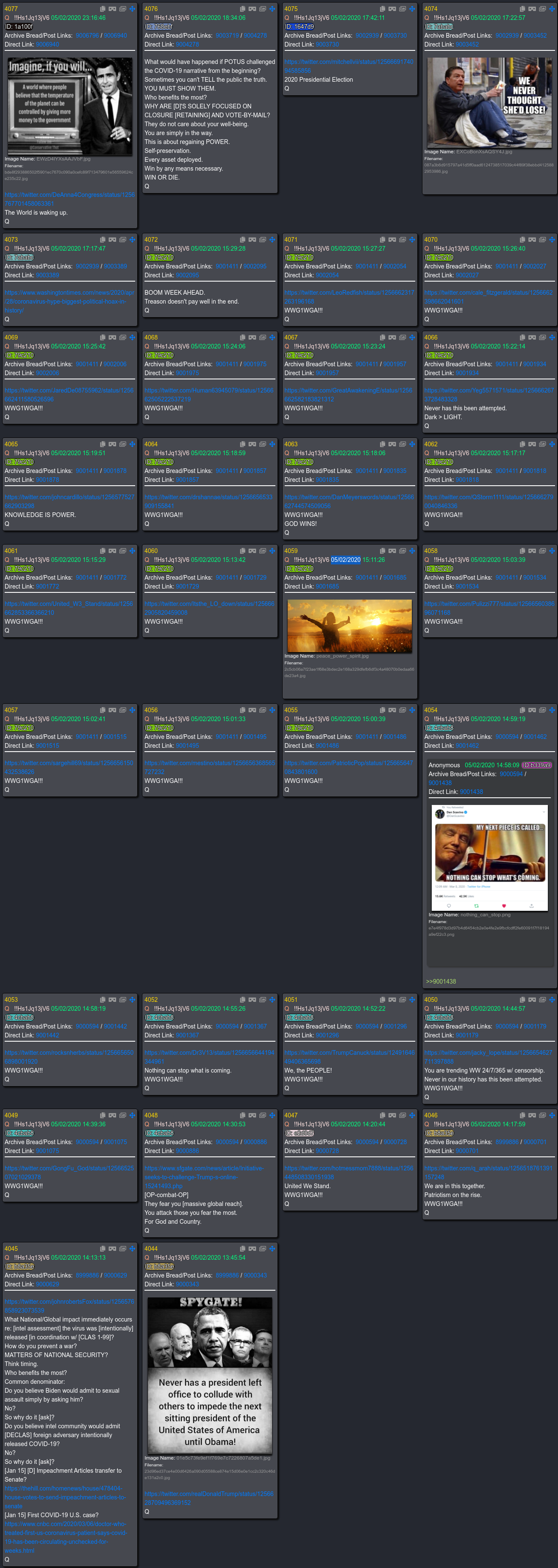
Task: Click the copy icon on post 4069
Action: click(x=103, y=337)
